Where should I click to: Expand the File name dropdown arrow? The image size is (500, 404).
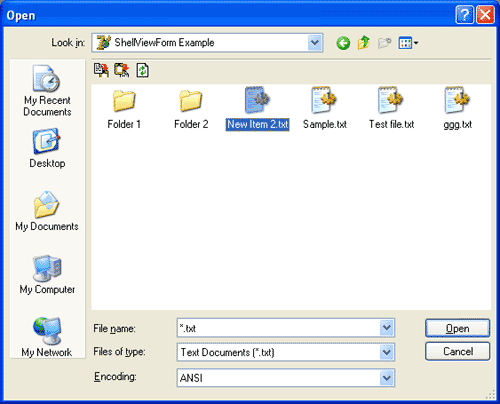pyautogui.click(x=387, y=328)
